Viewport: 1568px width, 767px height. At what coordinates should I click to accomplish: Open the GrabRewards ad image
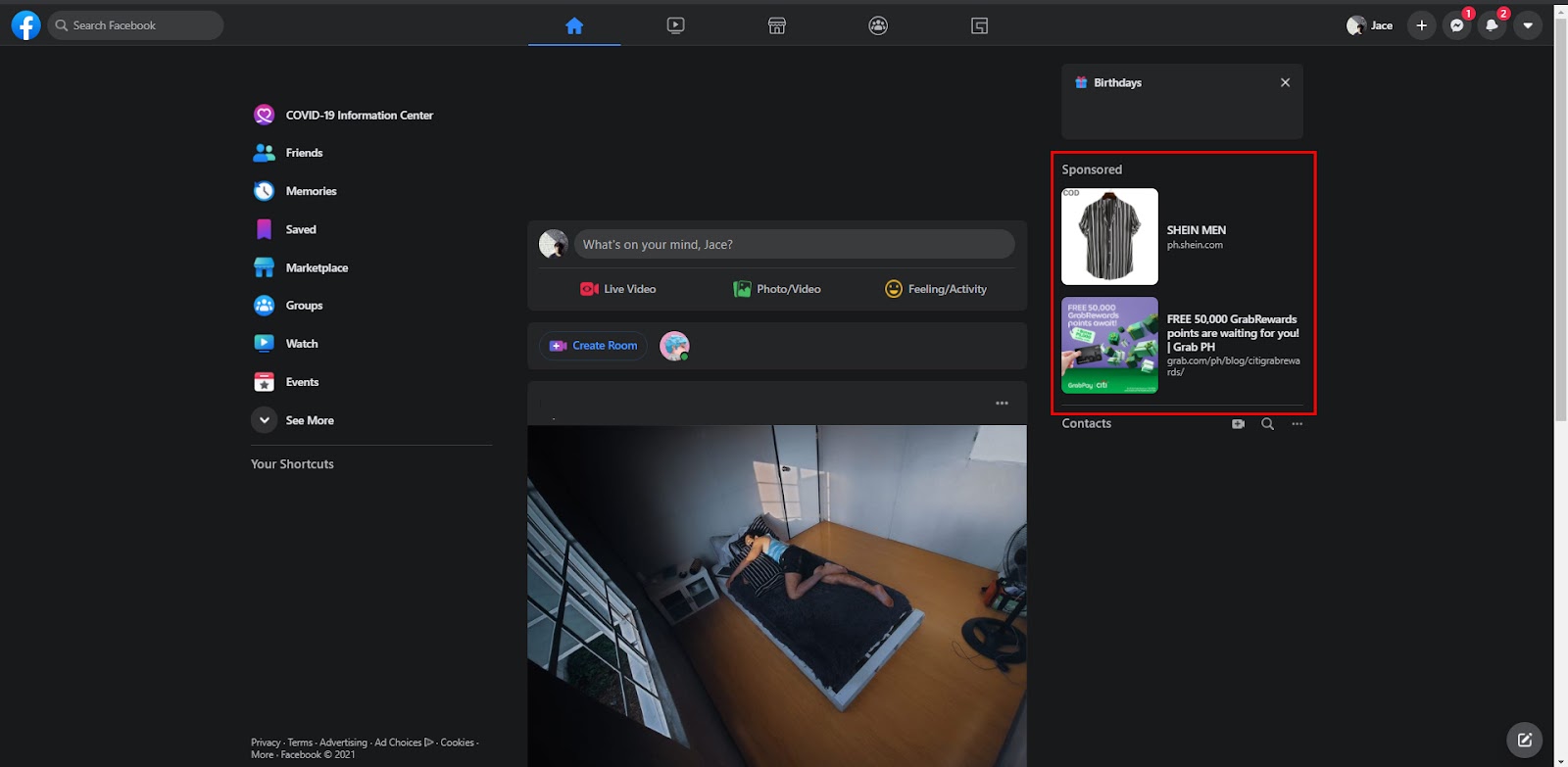1109,346
